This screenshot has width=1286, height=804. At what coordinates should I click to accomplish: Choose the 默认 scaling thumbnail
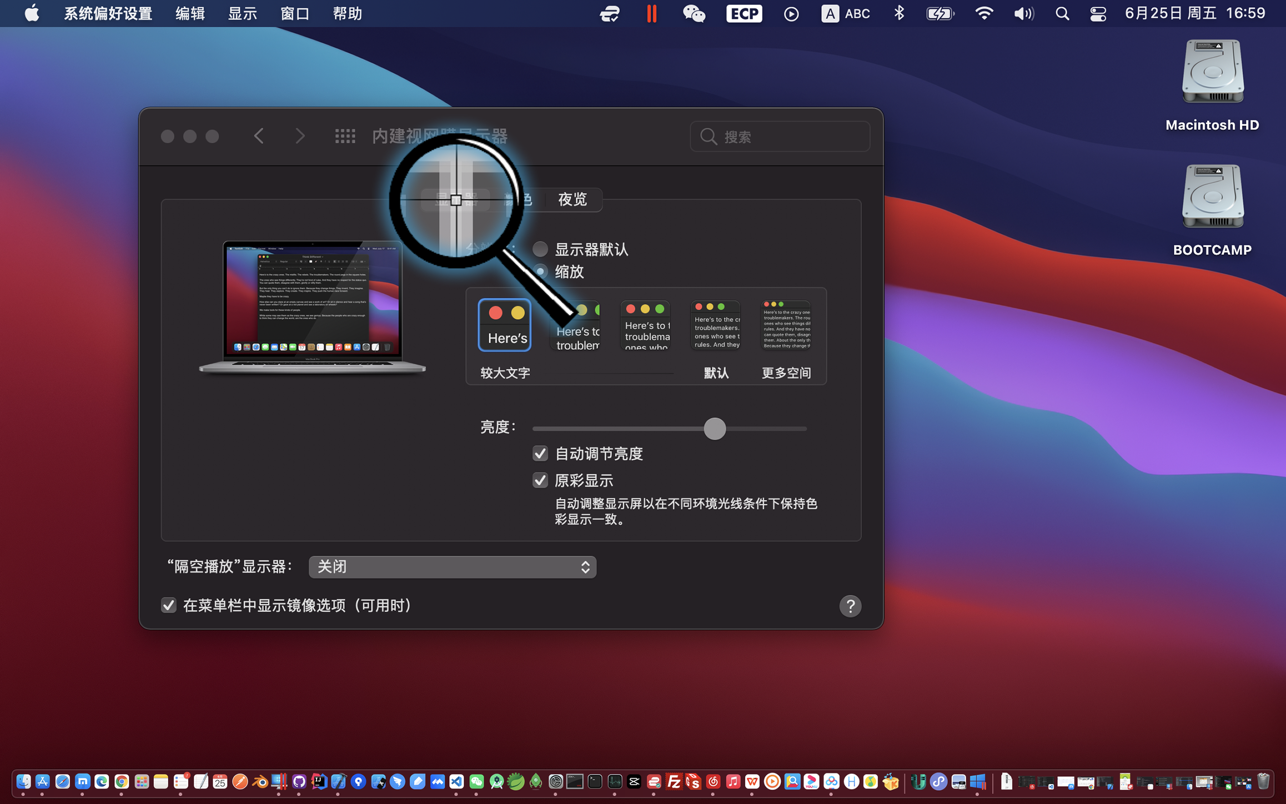point(716,325)
